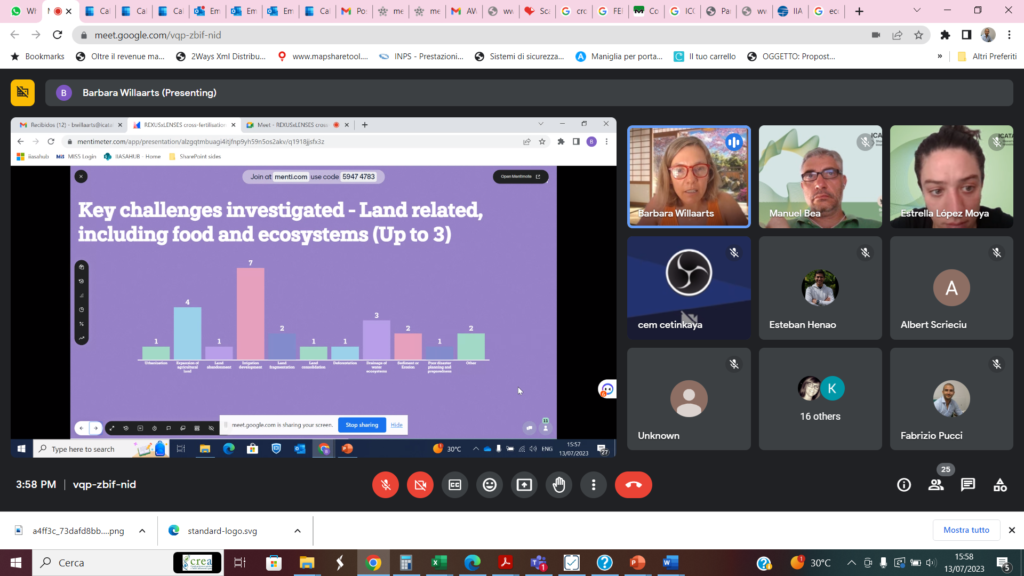
Task: Open the chat with everyone panel
Action: (968, 485)
